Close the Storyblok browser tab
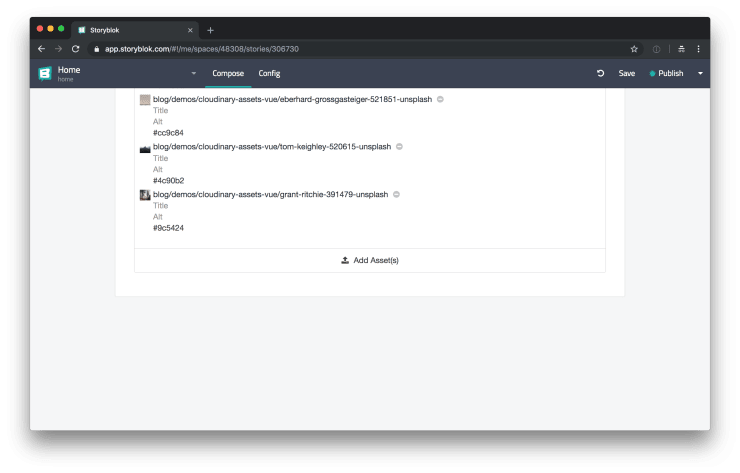The width and height of the screenshot is (740, 473). click(x=190, y=30)
